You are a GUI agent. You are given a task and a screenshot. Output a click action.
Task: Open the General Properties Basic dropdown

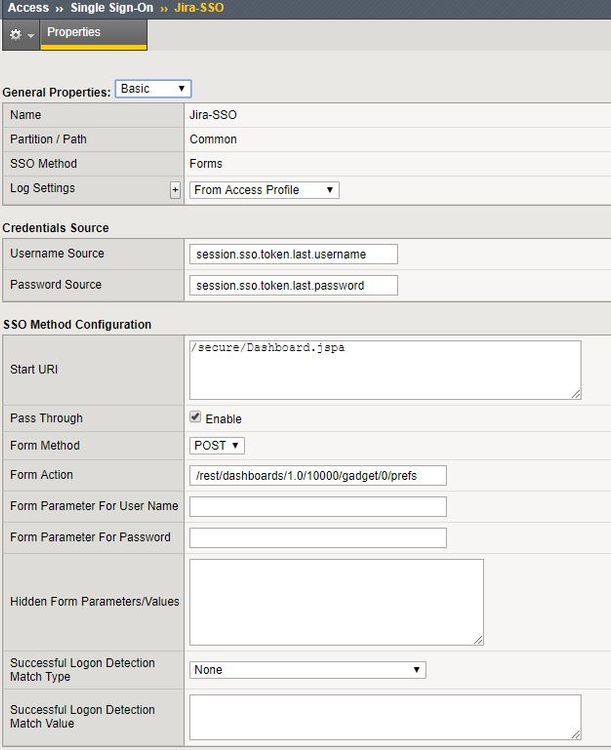(153, 89)
